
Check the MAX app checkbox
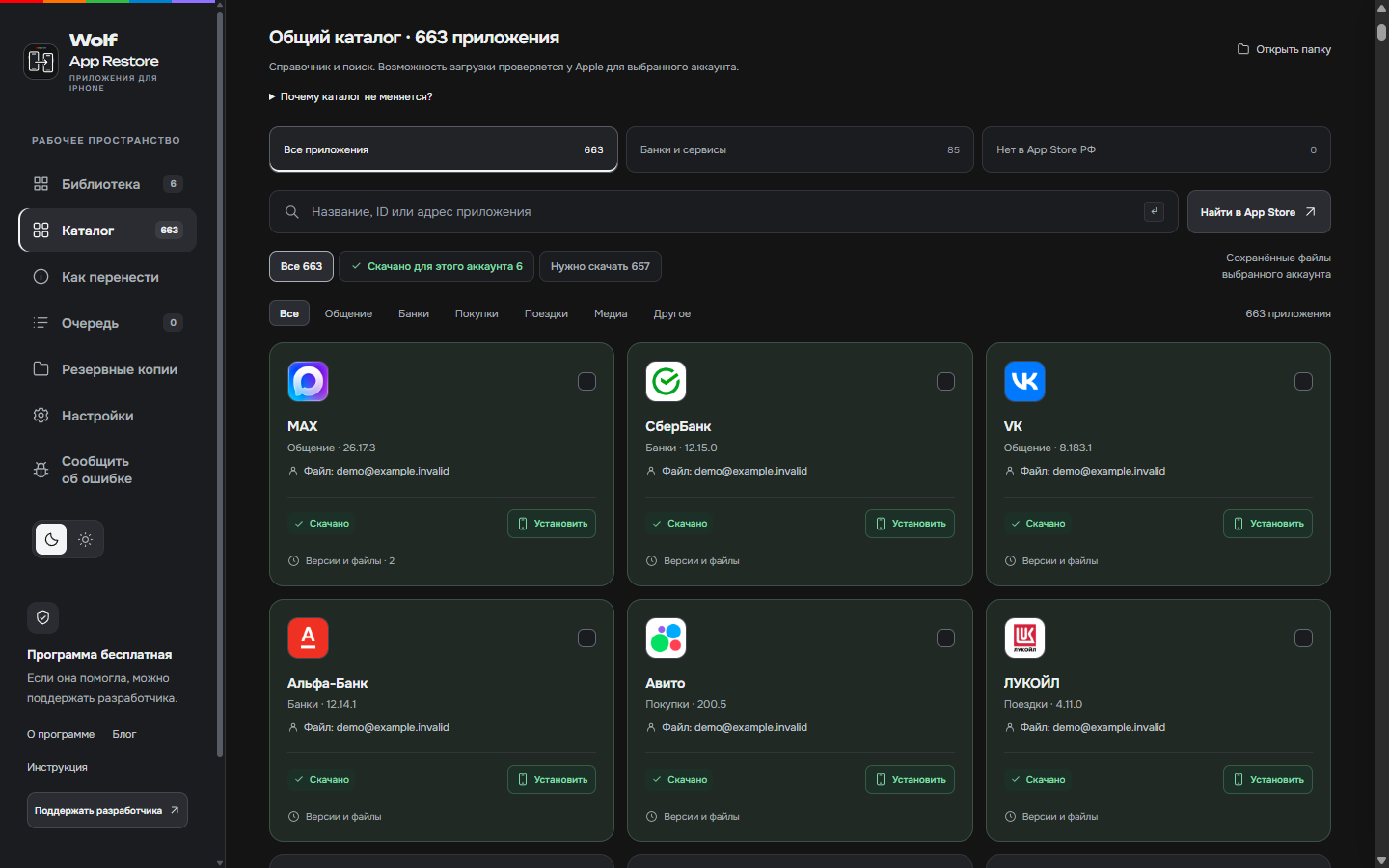[586, 382]
